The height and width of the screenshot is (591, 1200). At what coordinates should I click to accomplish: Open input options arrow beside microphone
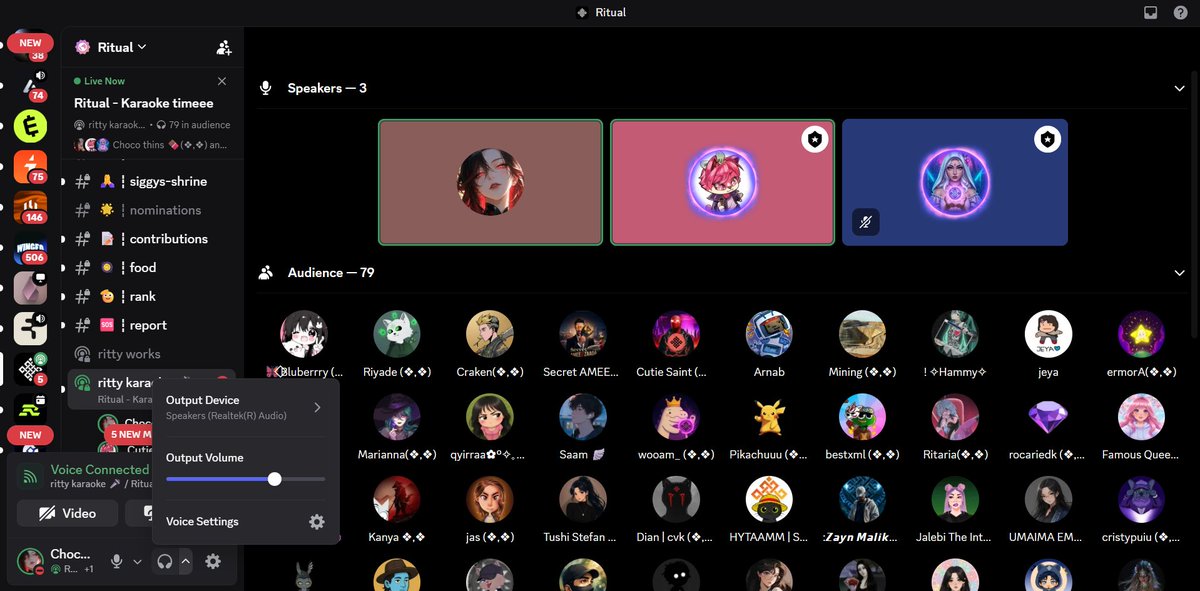click(137, 562)
